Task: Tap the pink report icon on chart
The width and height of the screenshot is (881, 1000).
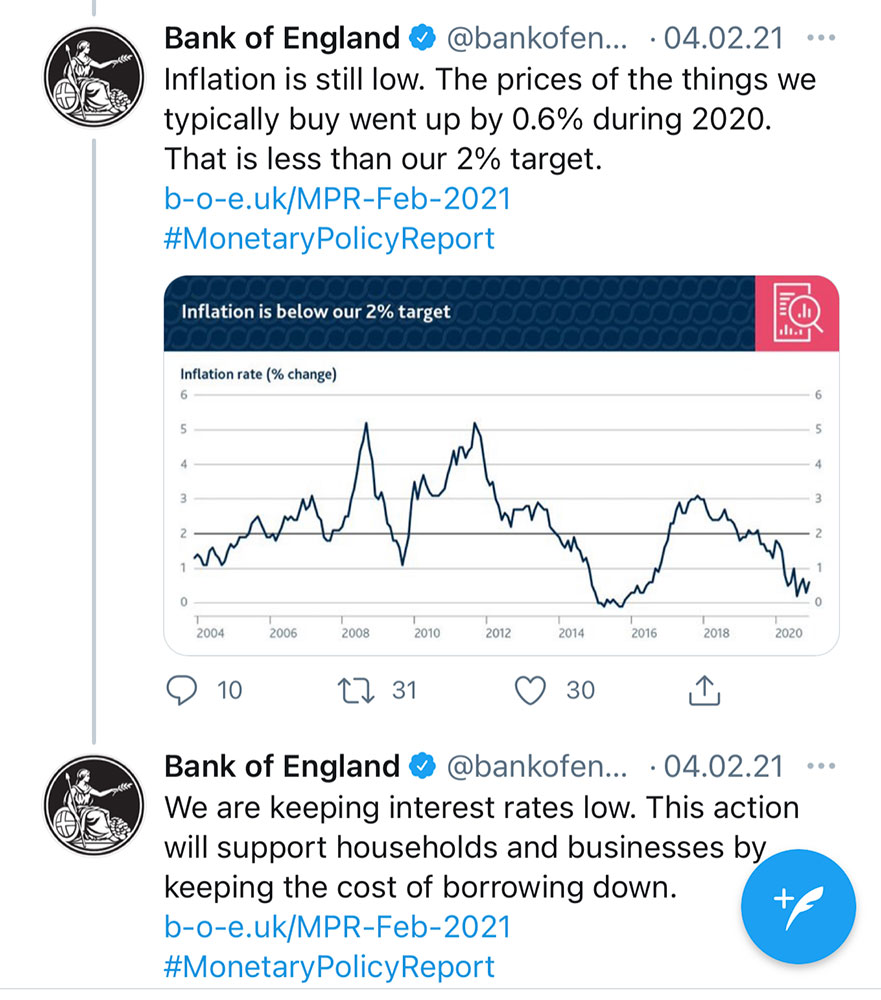Action: (x=797, y=310)
